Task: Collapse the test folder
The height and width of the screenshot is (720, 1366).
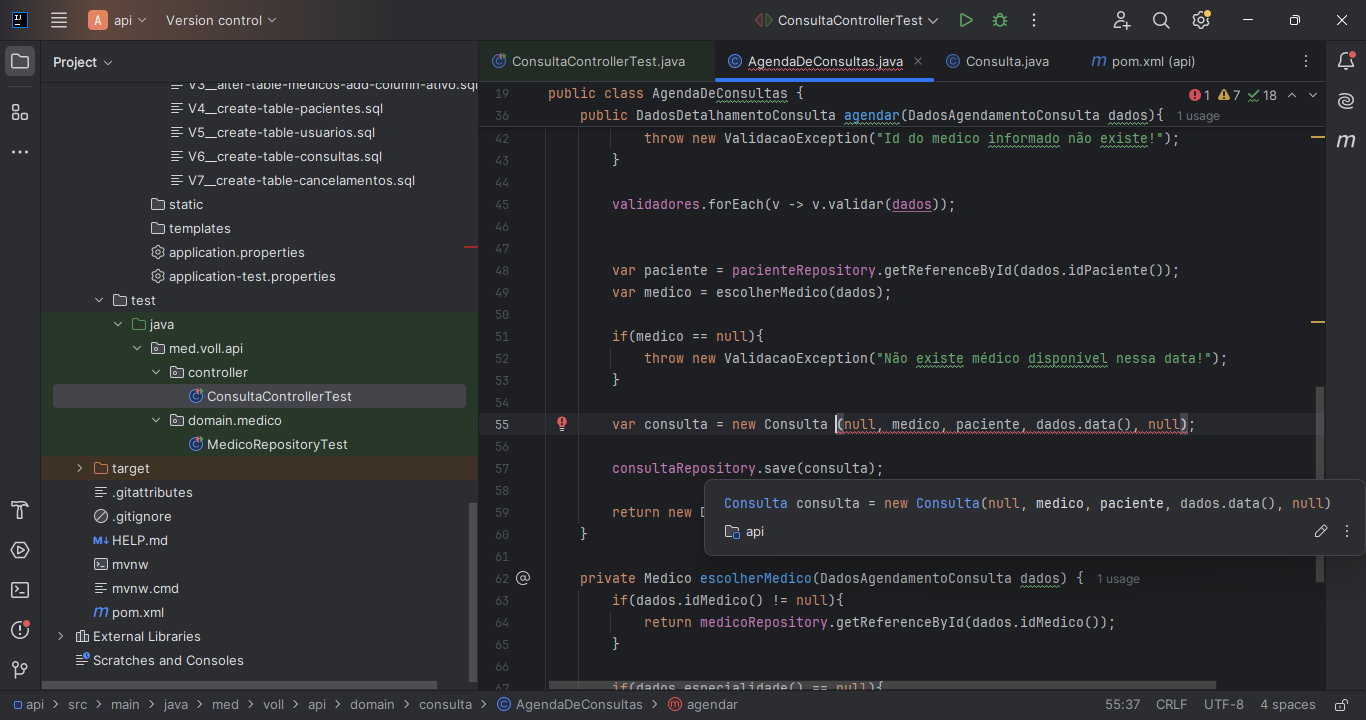Action: 99,300
